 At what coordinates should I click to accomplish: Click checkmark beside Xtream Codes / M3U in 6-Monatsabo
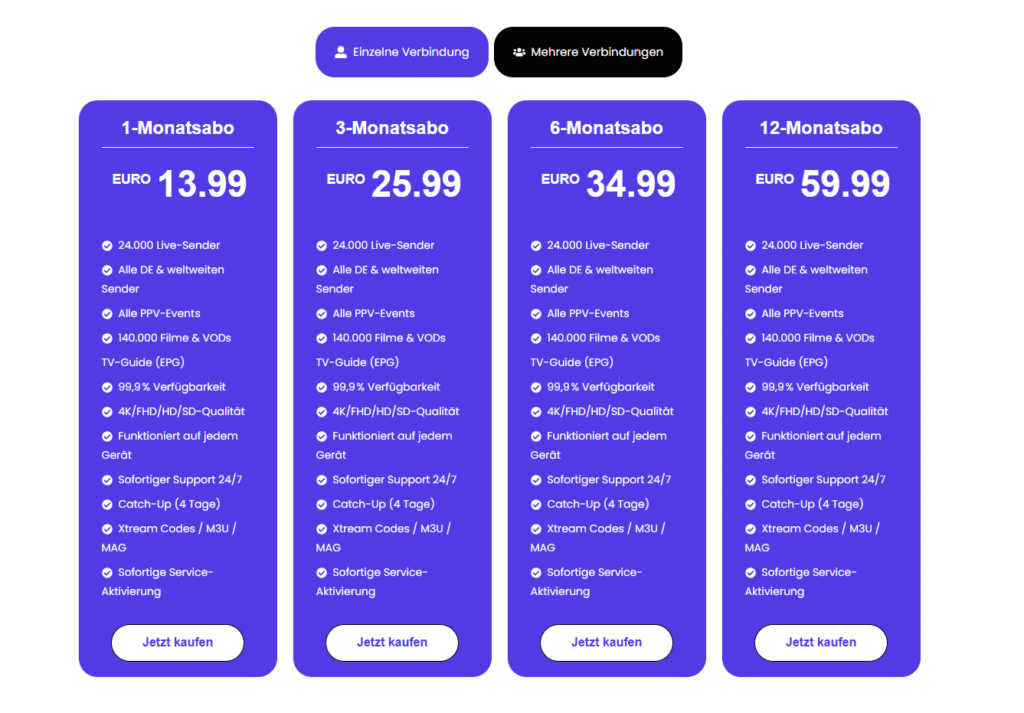pos(536,529)
